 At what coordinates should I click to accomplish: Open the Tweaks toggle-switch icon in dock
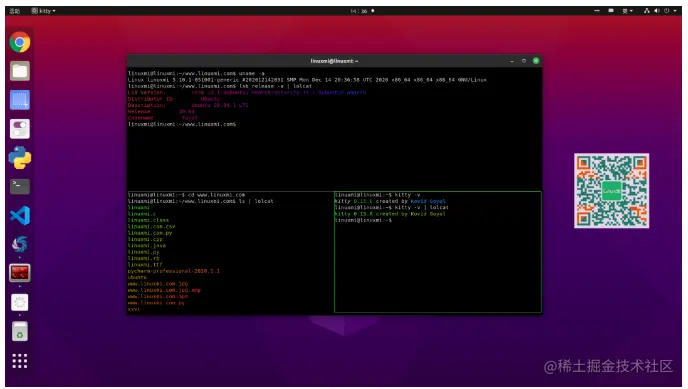[20, 129]
